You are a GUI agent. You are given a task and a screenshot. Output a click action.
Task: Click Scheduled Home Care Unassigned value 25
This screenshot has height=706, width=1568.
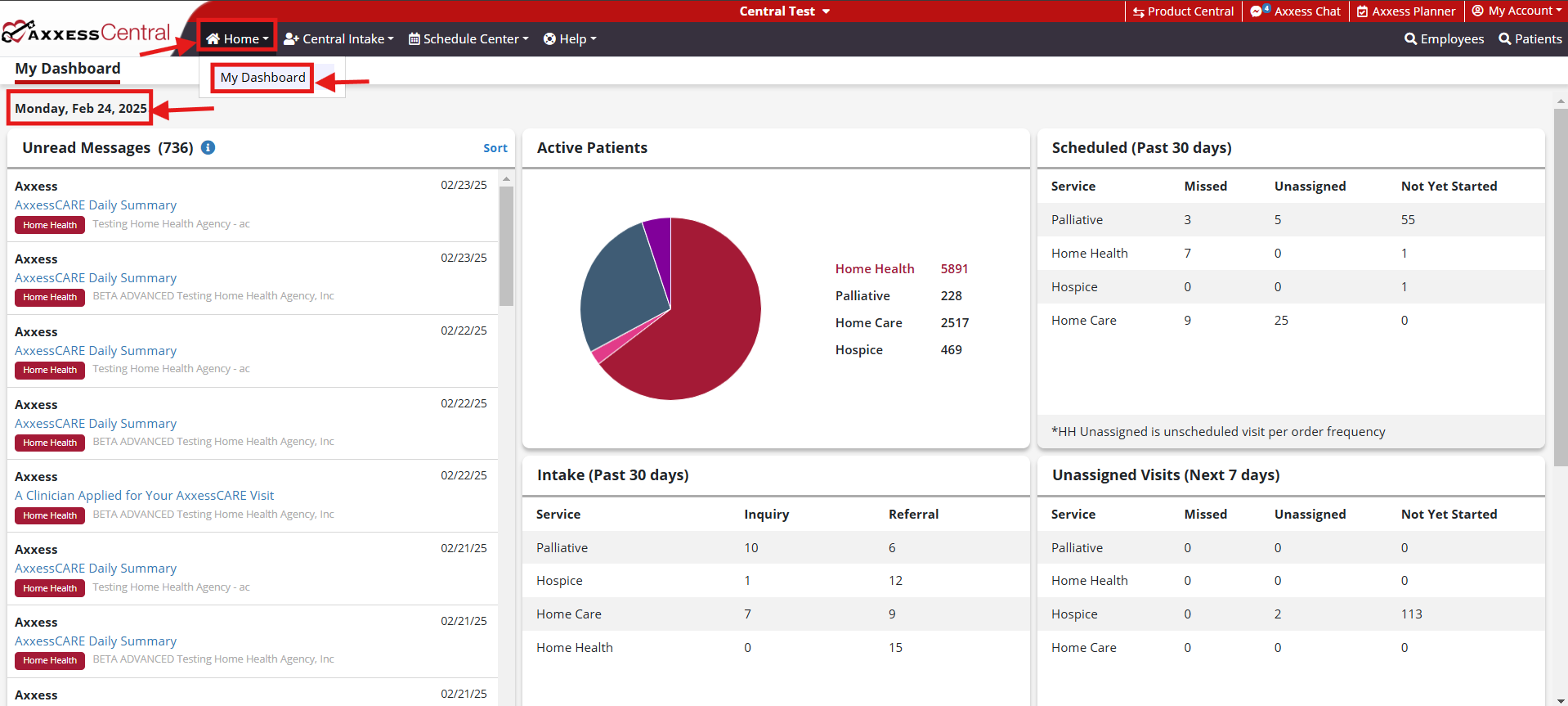pyautogui.click(x=1281, y=321)
